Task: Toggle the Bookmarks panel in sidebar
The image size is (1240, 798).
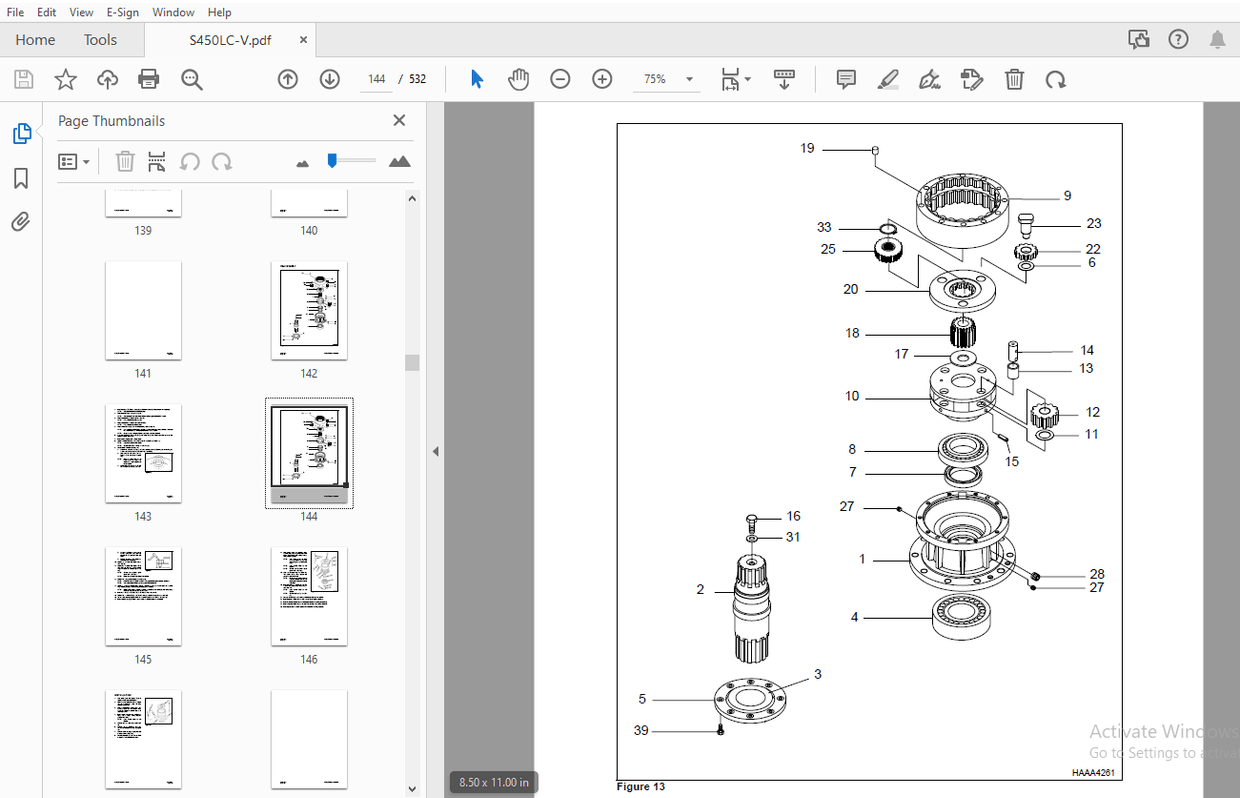Action: pos(20,178)
